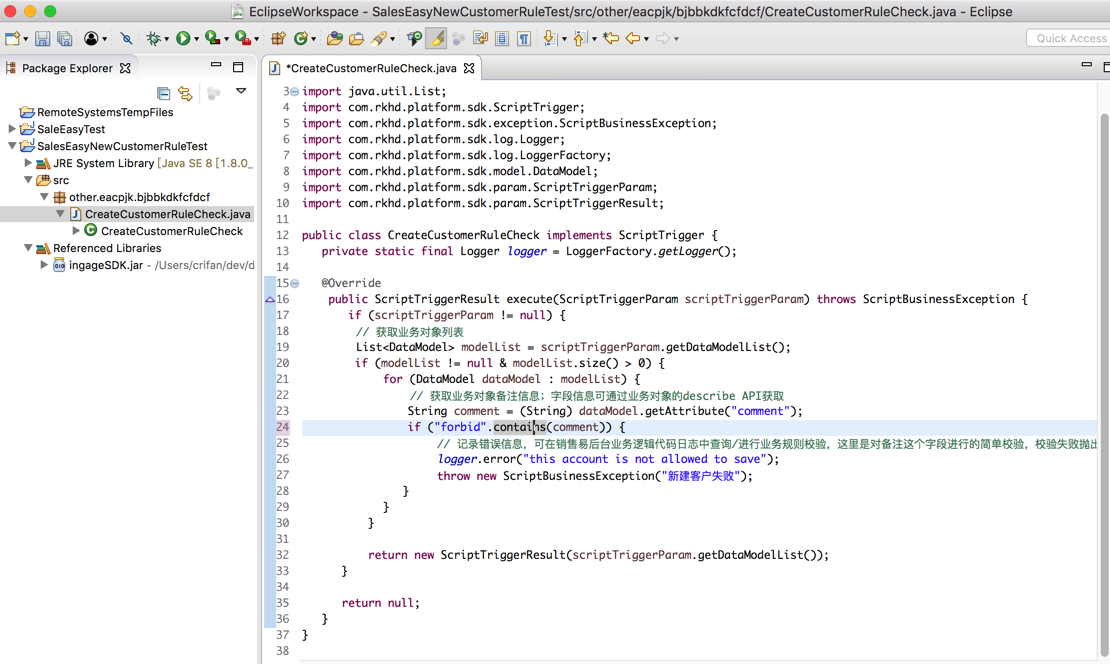Click the Save All toolbar icon
The image size is (1110, 664).
tap(65, 39)
